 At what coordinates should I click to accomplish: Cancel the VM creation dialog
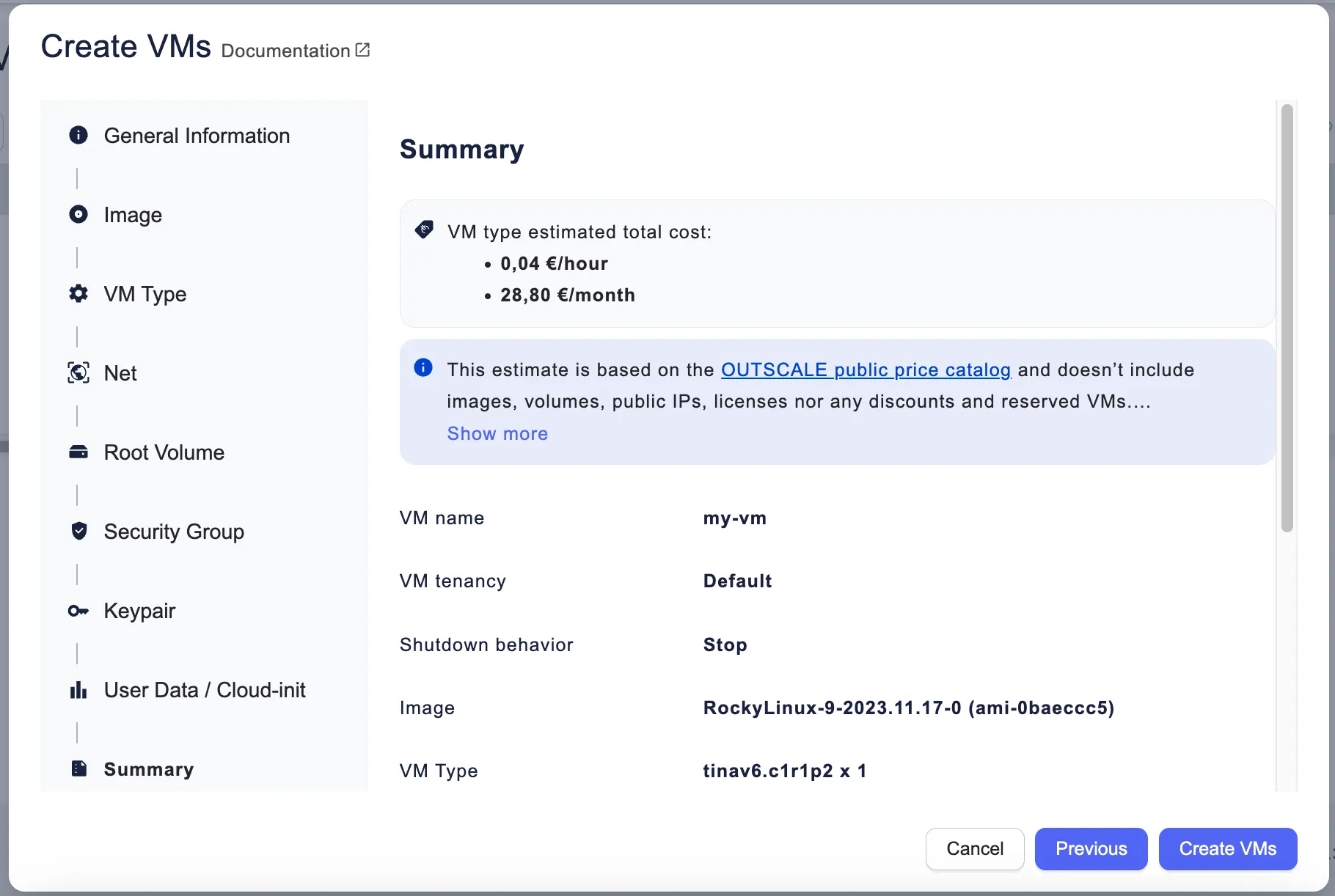coord(974,848)
